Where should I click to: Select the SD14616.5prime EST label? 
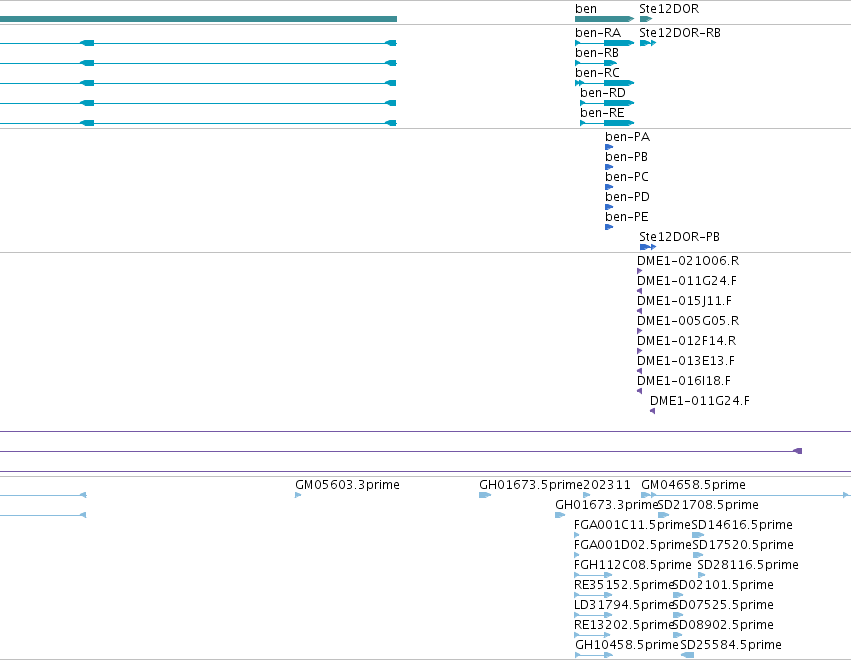pos(742,525)
